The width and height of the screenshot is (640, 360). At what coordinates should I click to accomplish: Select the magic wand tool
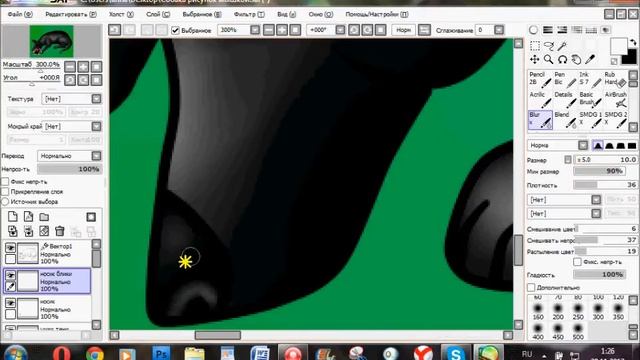point(562,45)
